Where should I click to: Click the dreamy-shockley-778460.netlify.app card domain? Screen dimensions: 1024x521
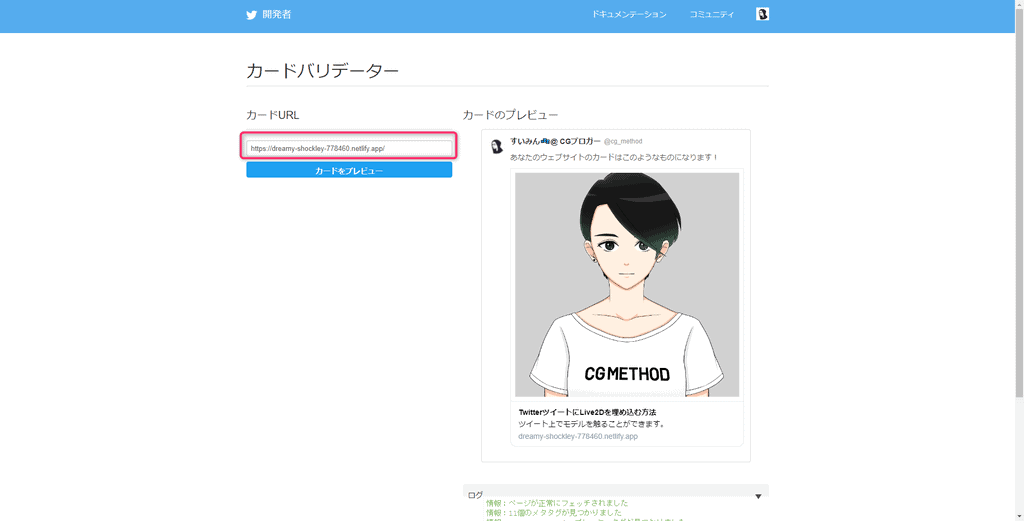tap(577, 436)
